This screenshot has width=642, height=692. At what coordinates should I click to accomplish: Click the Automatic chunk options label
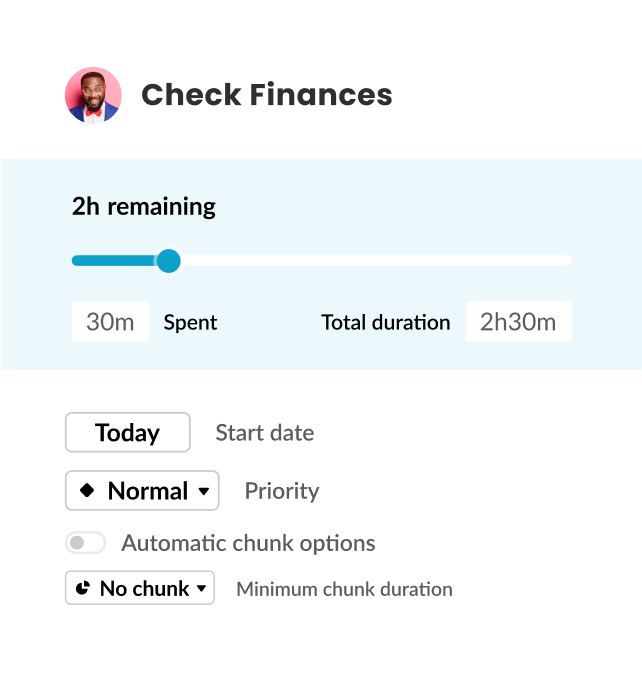pyautogui.click(x=248, y=543)
